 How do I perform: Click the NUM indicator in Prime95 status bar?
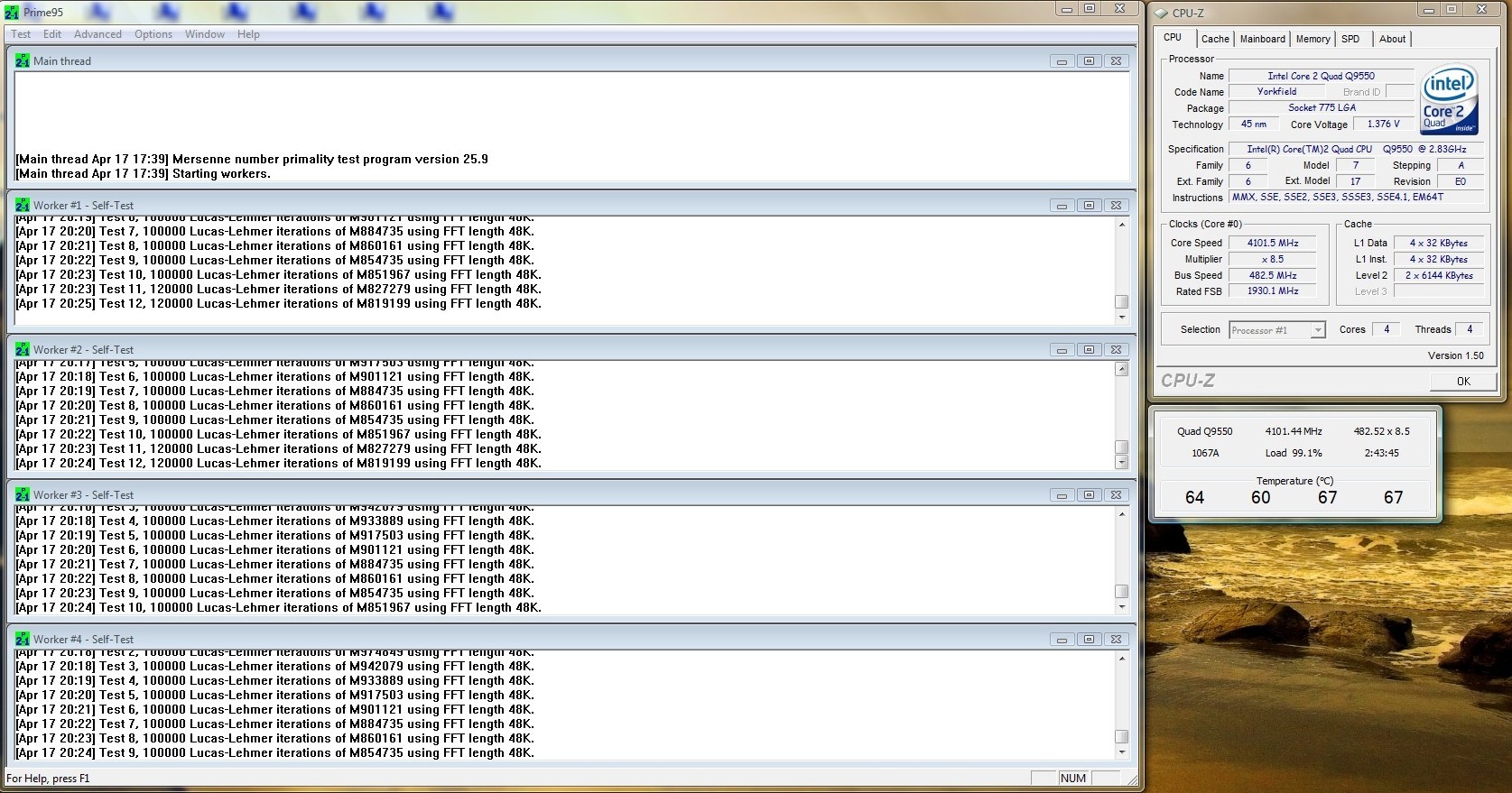tap(1073, 778)
